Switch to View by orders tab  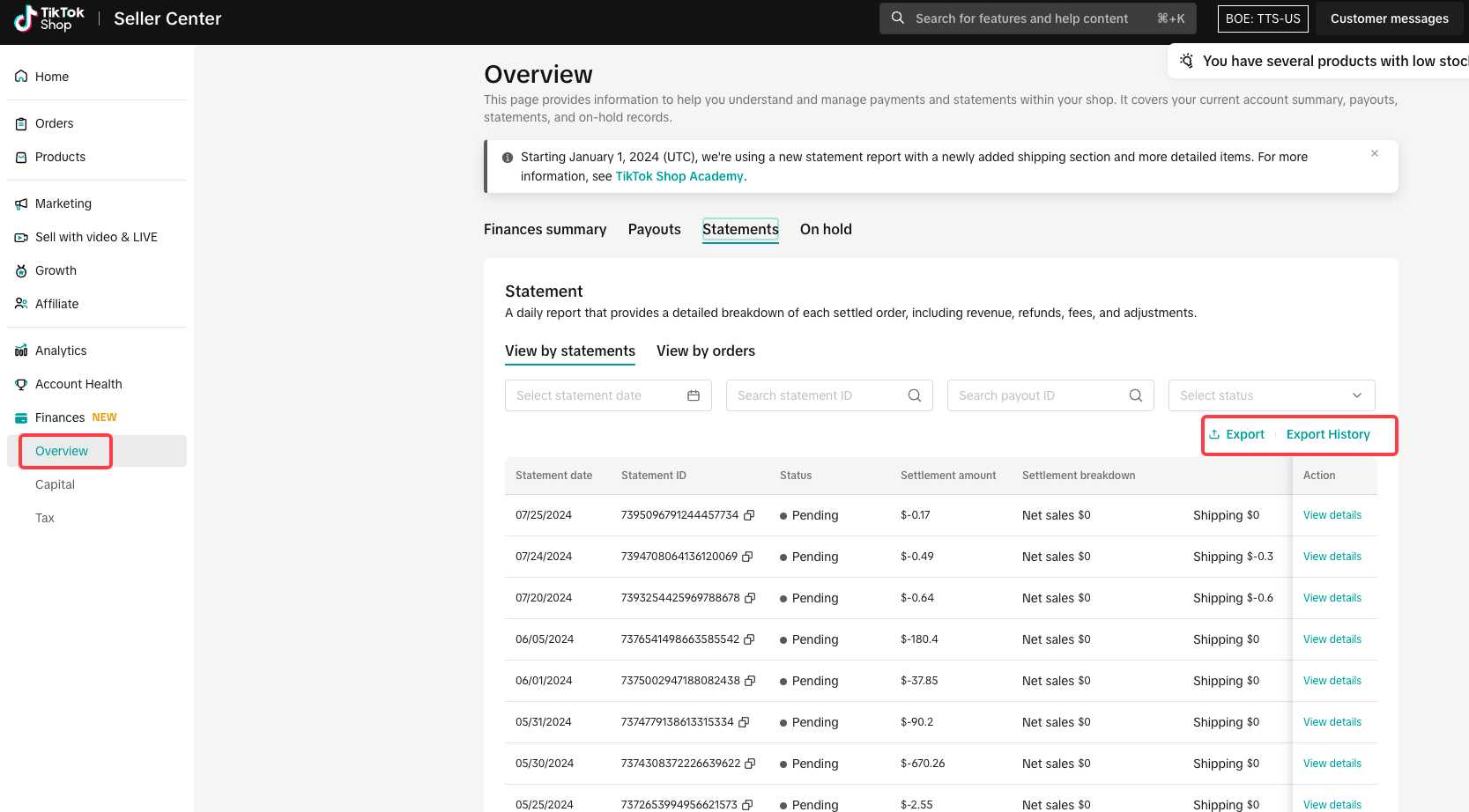706,351
